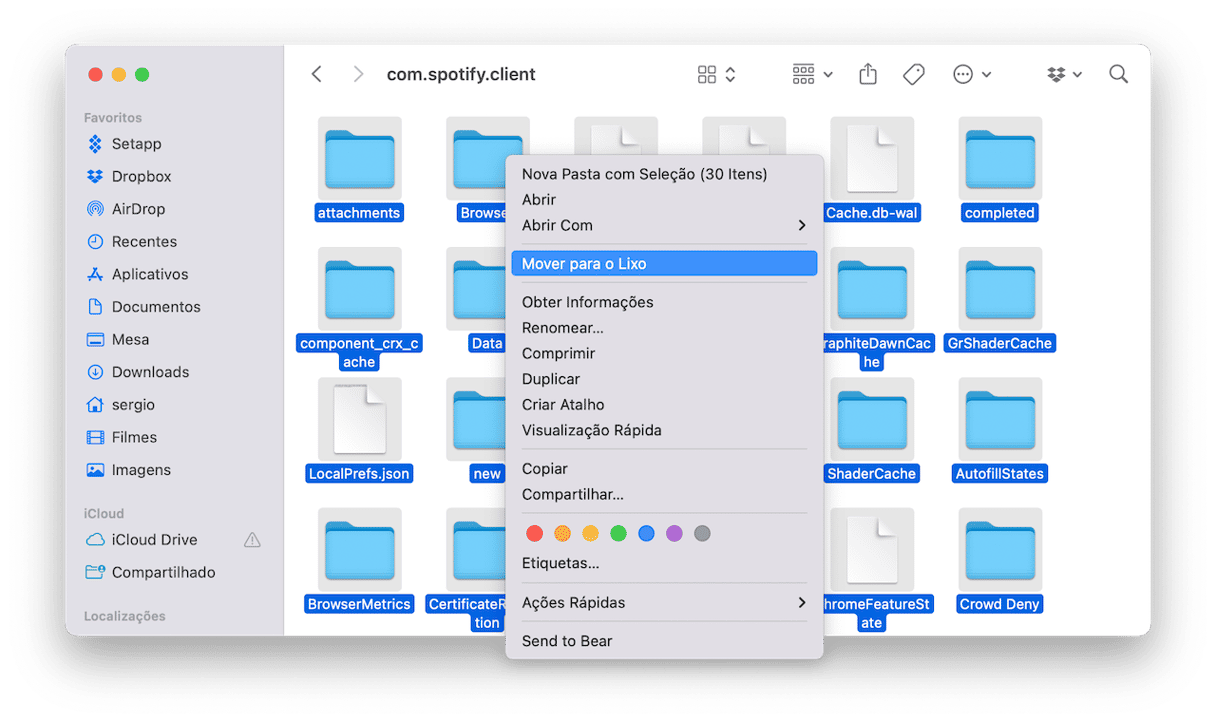
Task: Choose Etiquetas... in the context menu
Action: coord(664,564)
